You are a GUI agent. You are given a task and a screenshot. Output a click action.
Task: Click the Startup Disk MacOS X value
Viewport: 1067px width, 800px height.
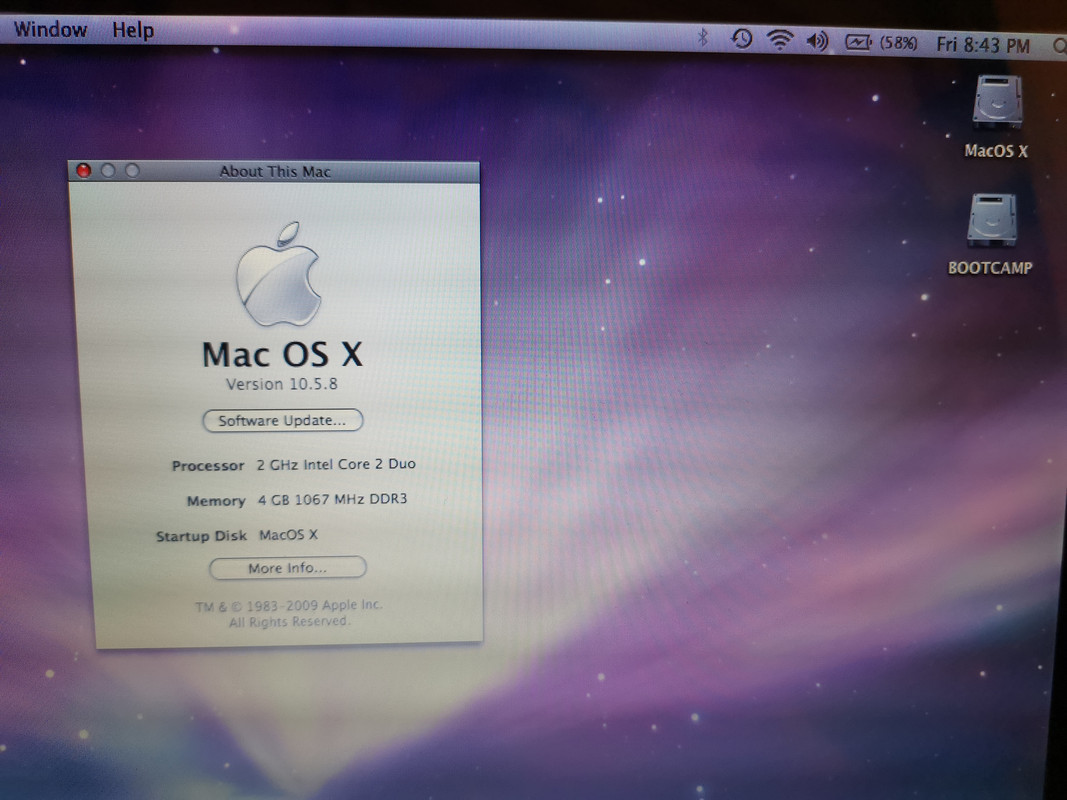click(x=289, y=535)
